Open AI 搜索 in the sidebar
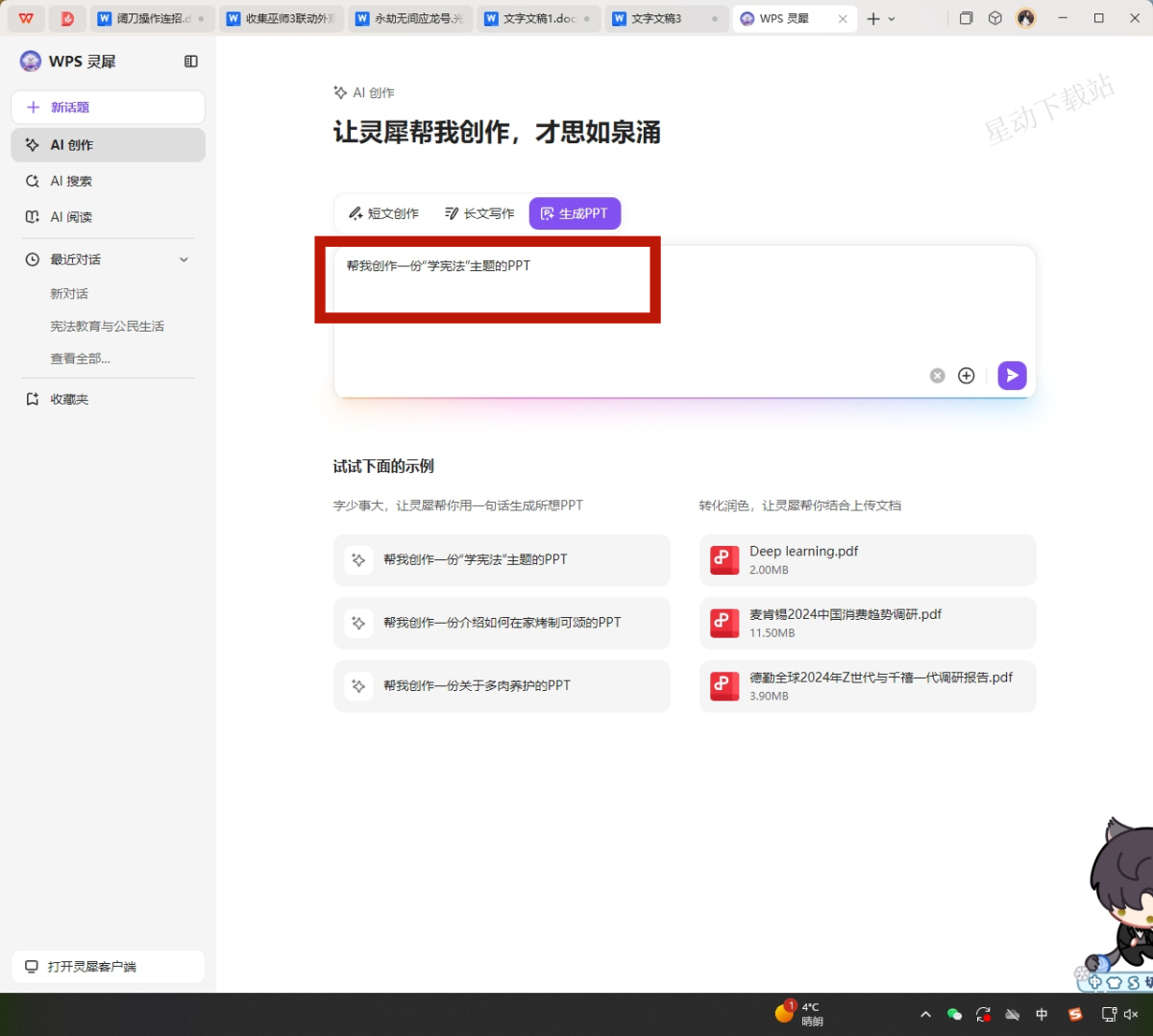1153x1036 pixels. tap(108, 181)
